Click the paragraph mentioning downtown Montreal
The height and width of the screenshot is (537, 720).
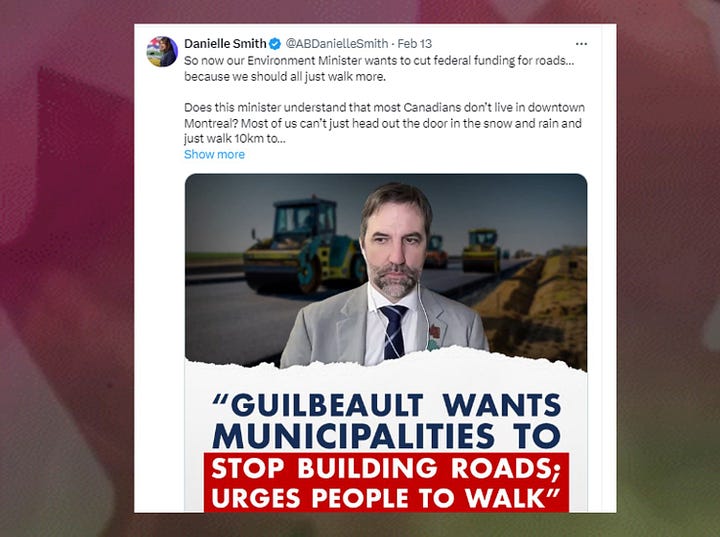[384, 123]
